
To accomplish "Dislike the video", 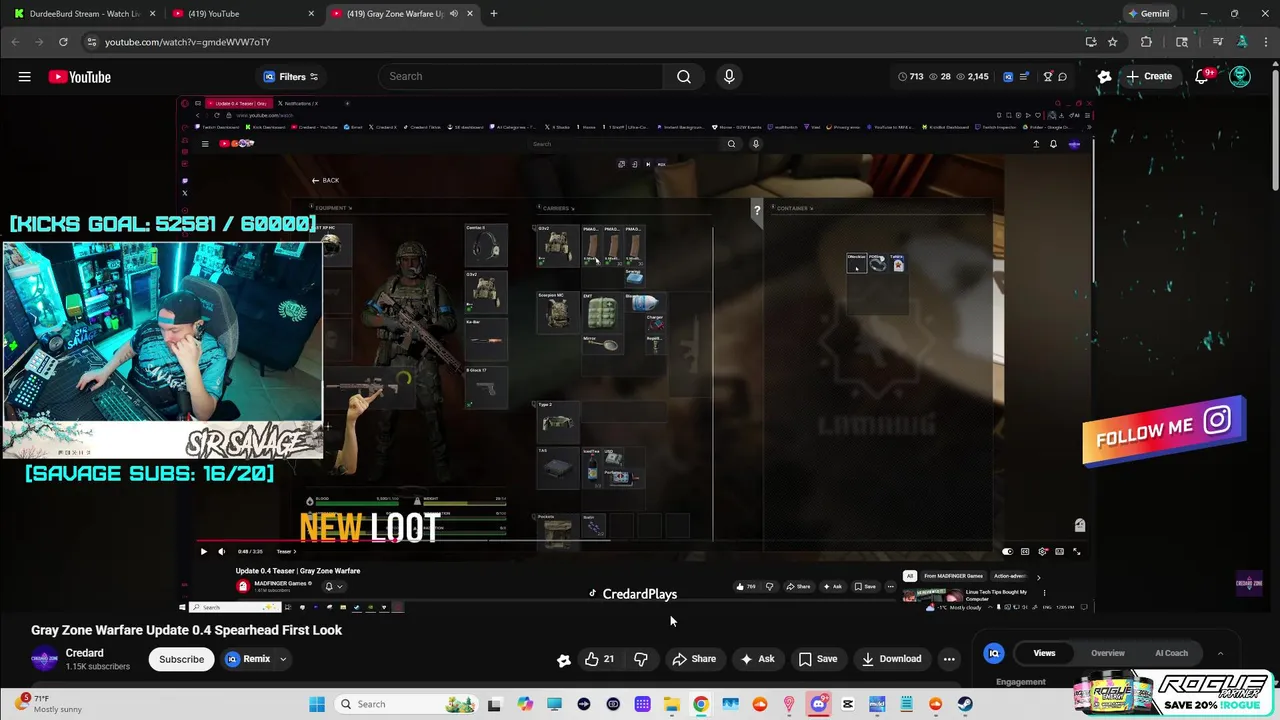I will tap(641, 659).
